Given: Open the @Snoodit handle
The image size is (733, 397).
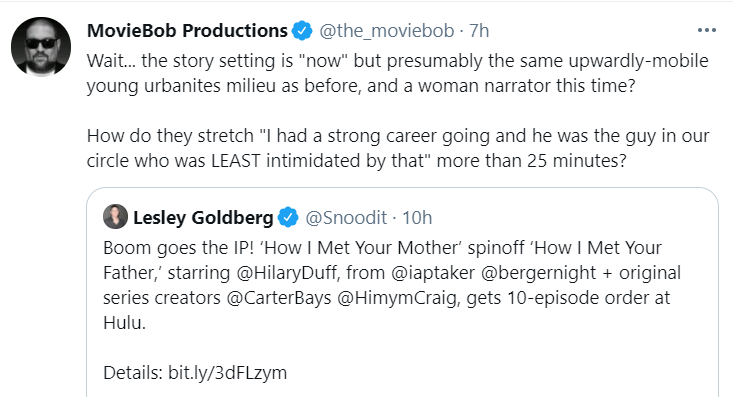Looking at the screenshot, I should point(346,217).
